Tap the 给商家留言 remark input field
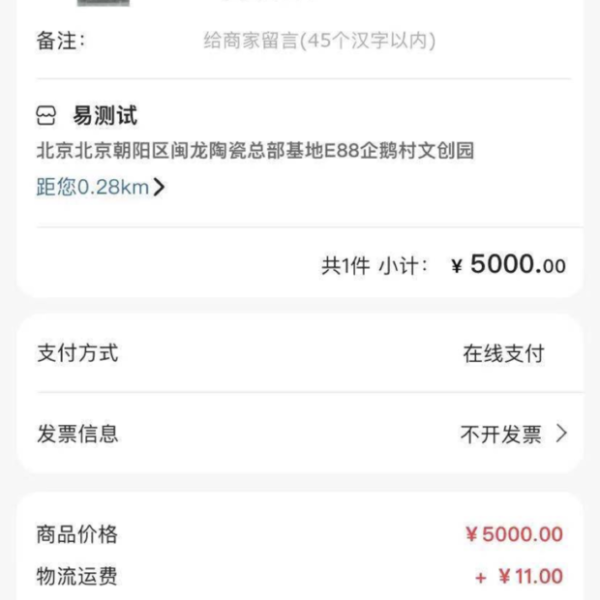Image resolution: width=600 pixels, height=600 pixels. coord(318,42)
